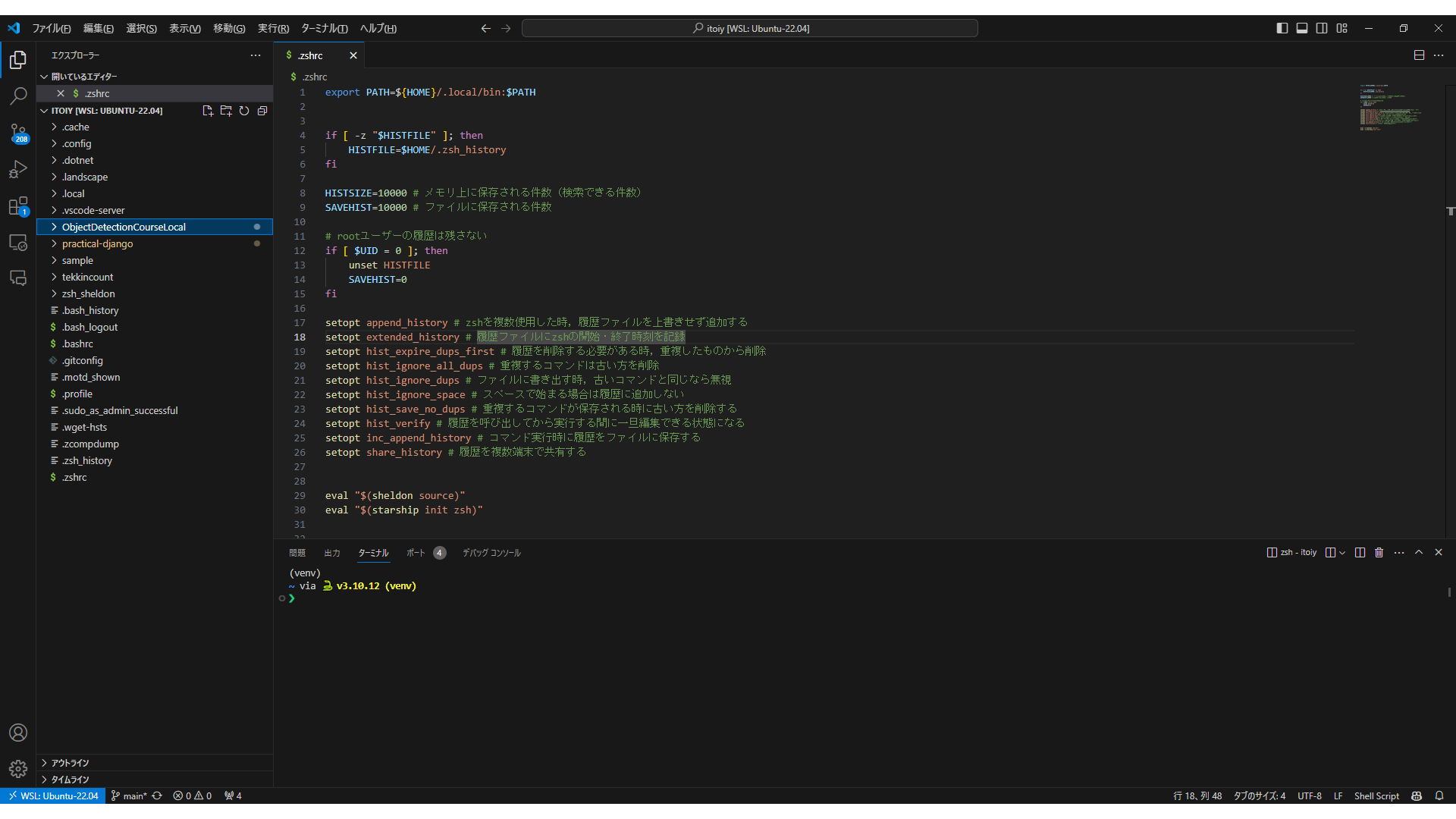Click LF end of line sequence
This screenshot has width=1456, height=819.
[x=1338, y=796]
